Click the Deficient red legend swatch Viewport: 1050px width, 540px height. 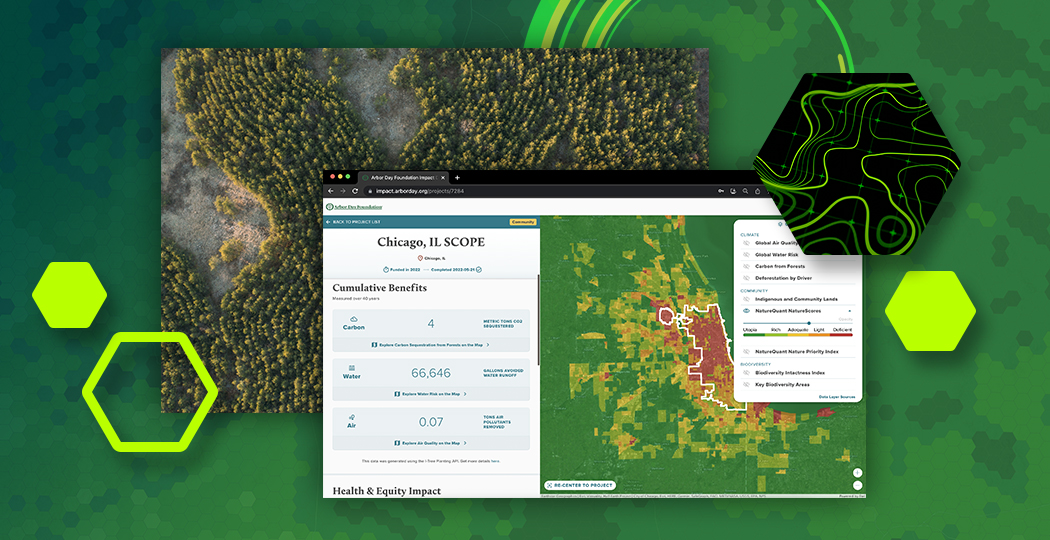842,334
